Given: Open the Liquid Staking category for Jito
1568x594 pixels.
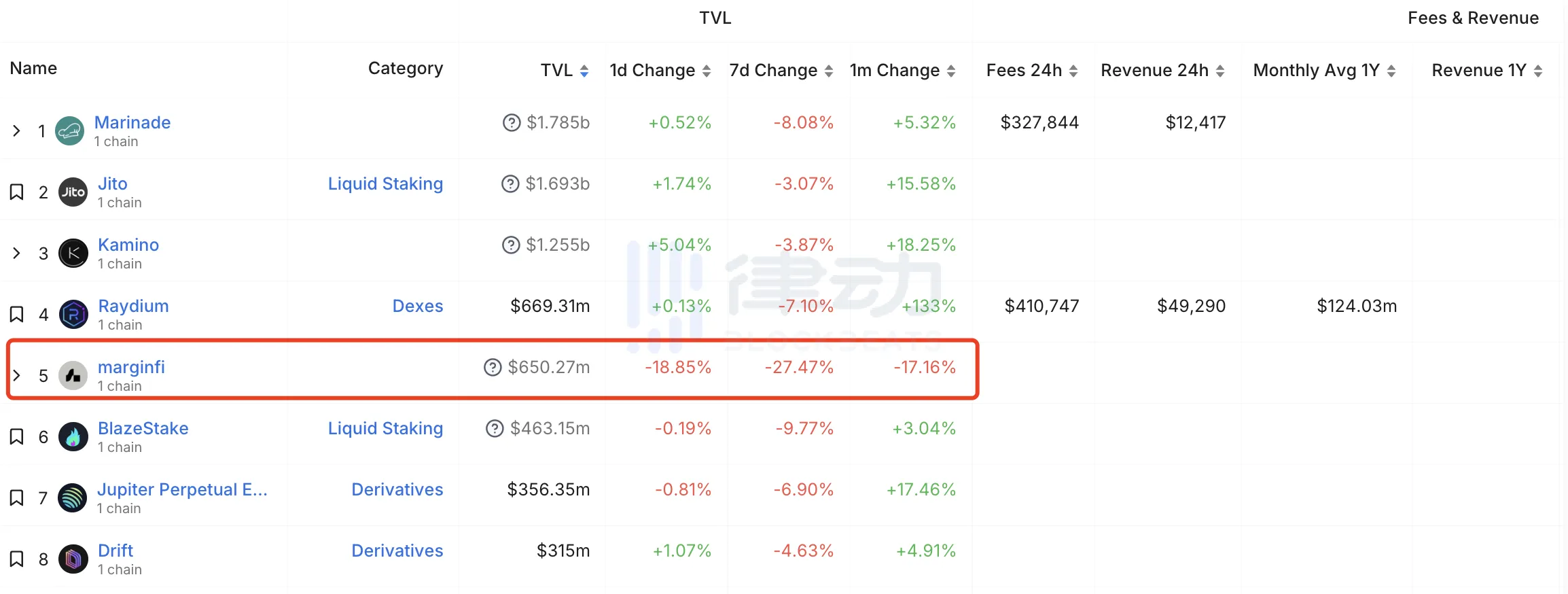Looking at the screenshot, I should pos(385,184).
